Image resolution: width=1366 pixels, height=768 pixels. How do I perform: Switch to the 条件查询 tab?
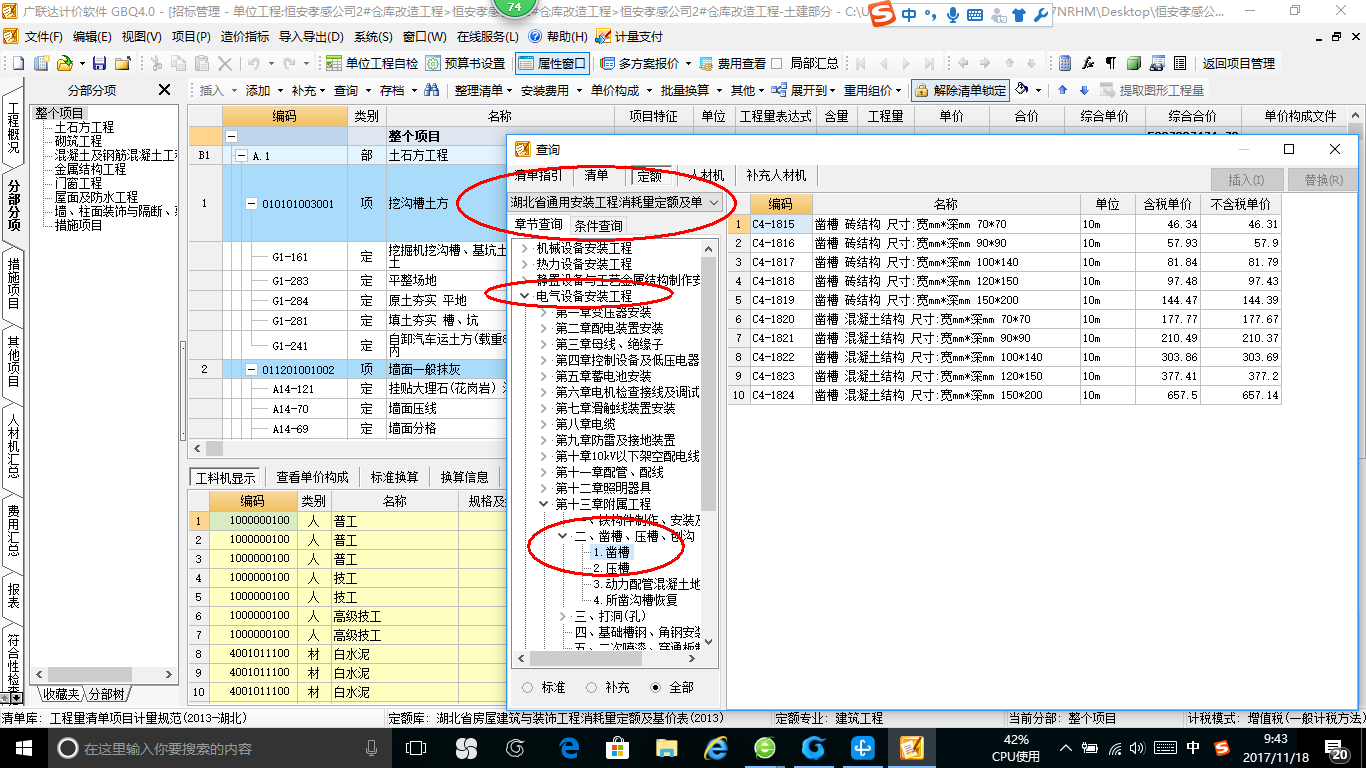[x=598, y=225]
